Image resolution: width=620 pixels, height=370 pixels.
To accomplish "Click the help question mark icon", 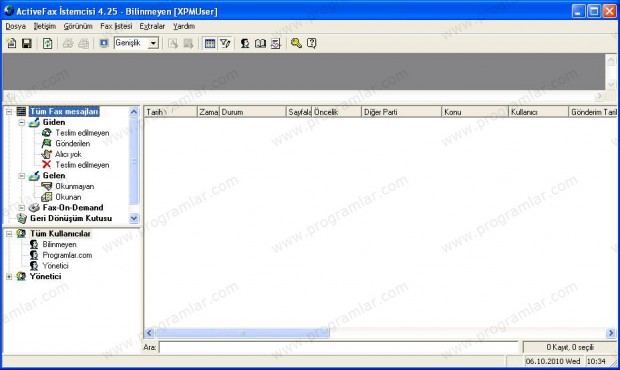I will (x=312, y=43).
